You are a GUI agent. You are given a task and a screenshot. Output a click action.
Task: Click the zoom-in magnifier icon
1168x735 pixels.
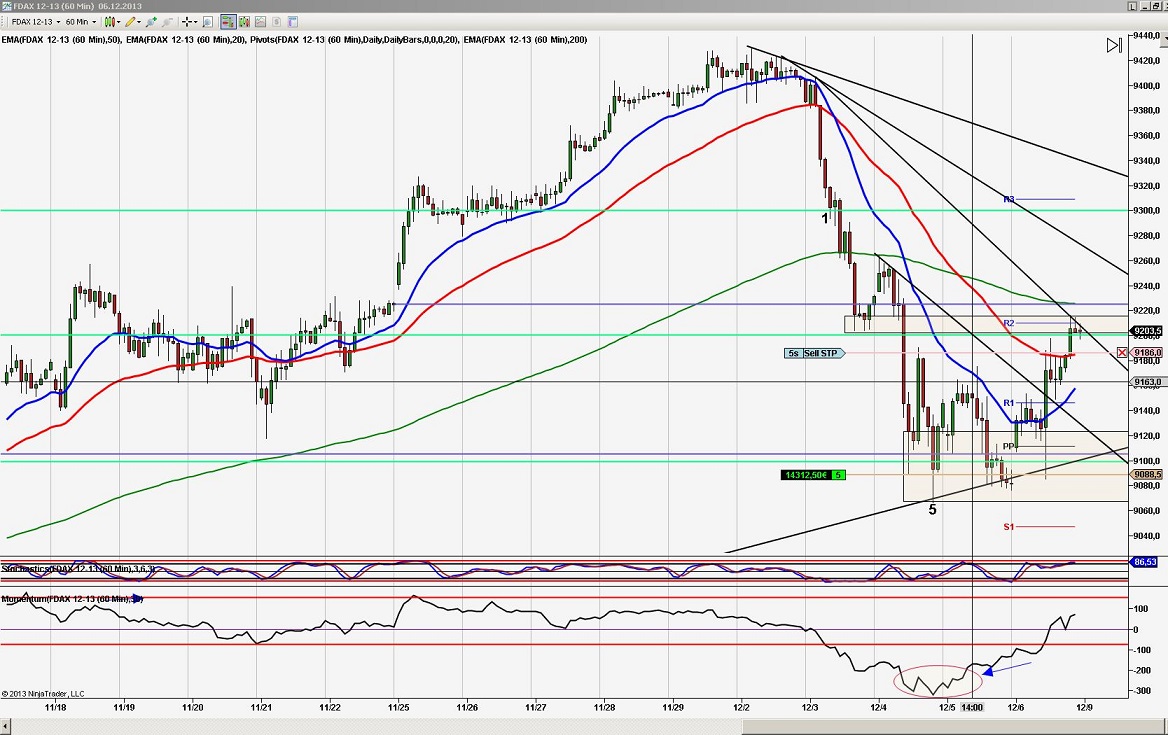pyautogui.click(x=152, y=21)
